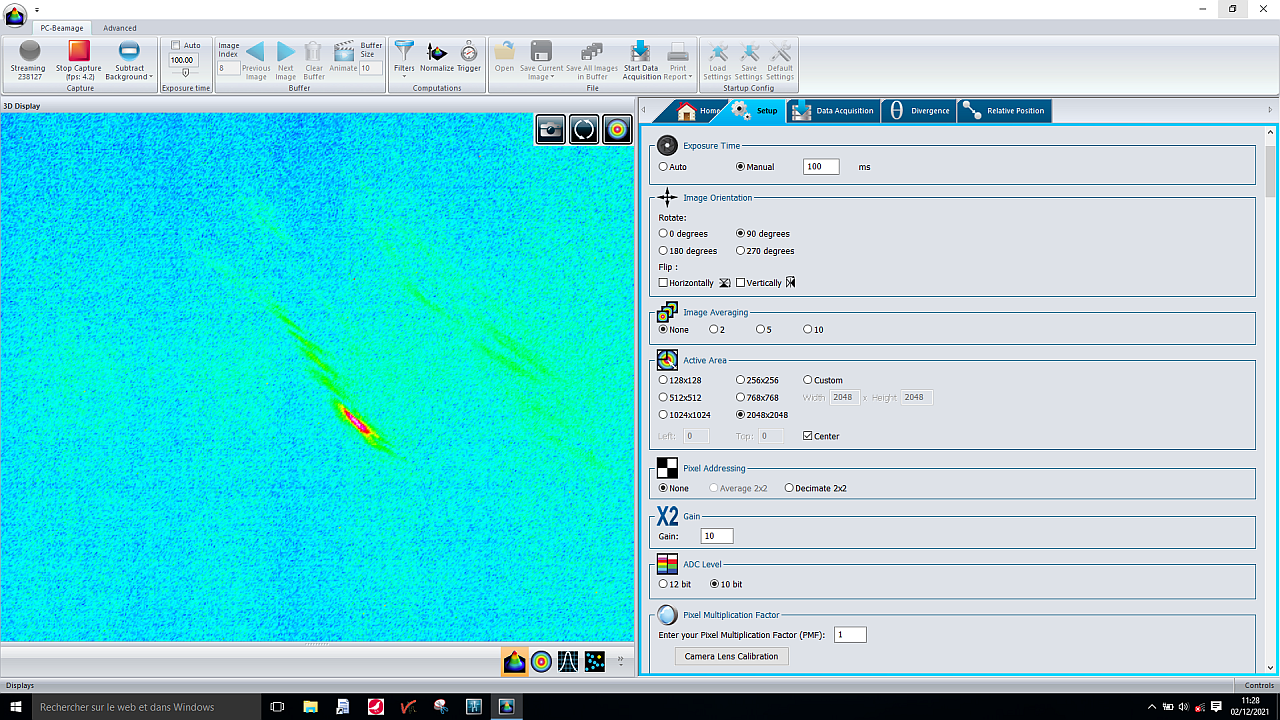Open the Advanced ribbon tab
Image resolution: width=1280 pixels, height=720 pixels.
[120, 28]
